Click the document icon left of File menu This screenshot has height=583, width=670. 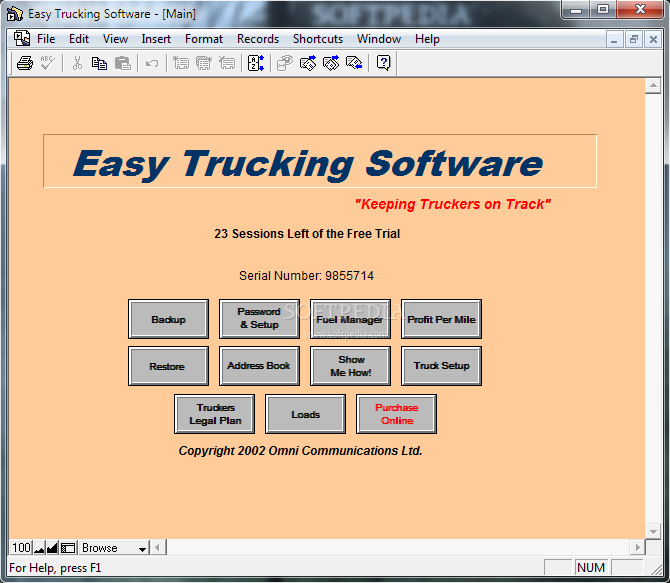22,38
